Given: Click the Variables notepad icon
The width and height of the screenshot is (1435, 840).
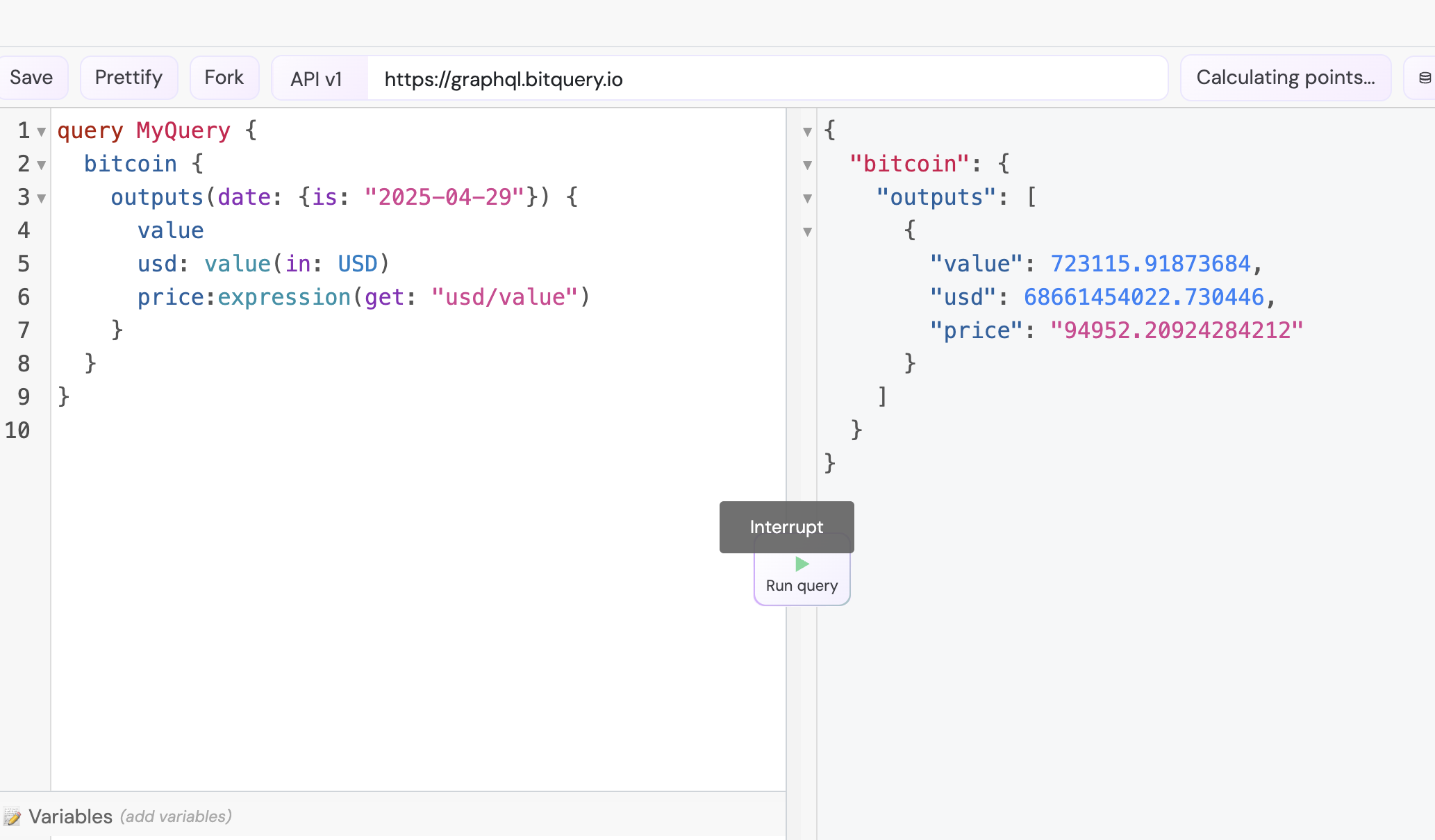Looking at the screenshot, I should pyautogui.click(x=12, y=816).
